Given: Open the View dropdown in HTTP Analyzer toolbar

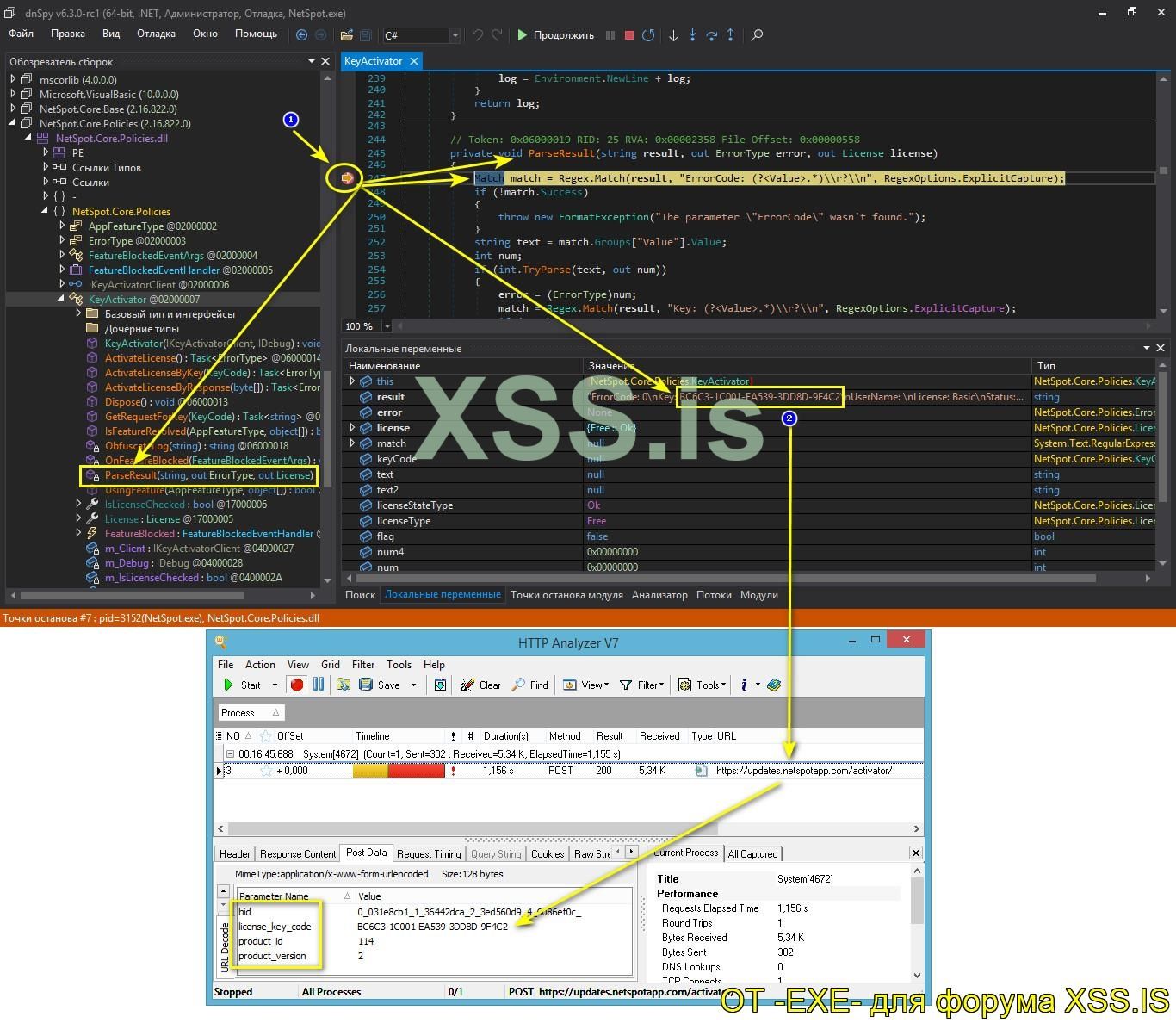Looking at the screenshot, I should (585, 685).
